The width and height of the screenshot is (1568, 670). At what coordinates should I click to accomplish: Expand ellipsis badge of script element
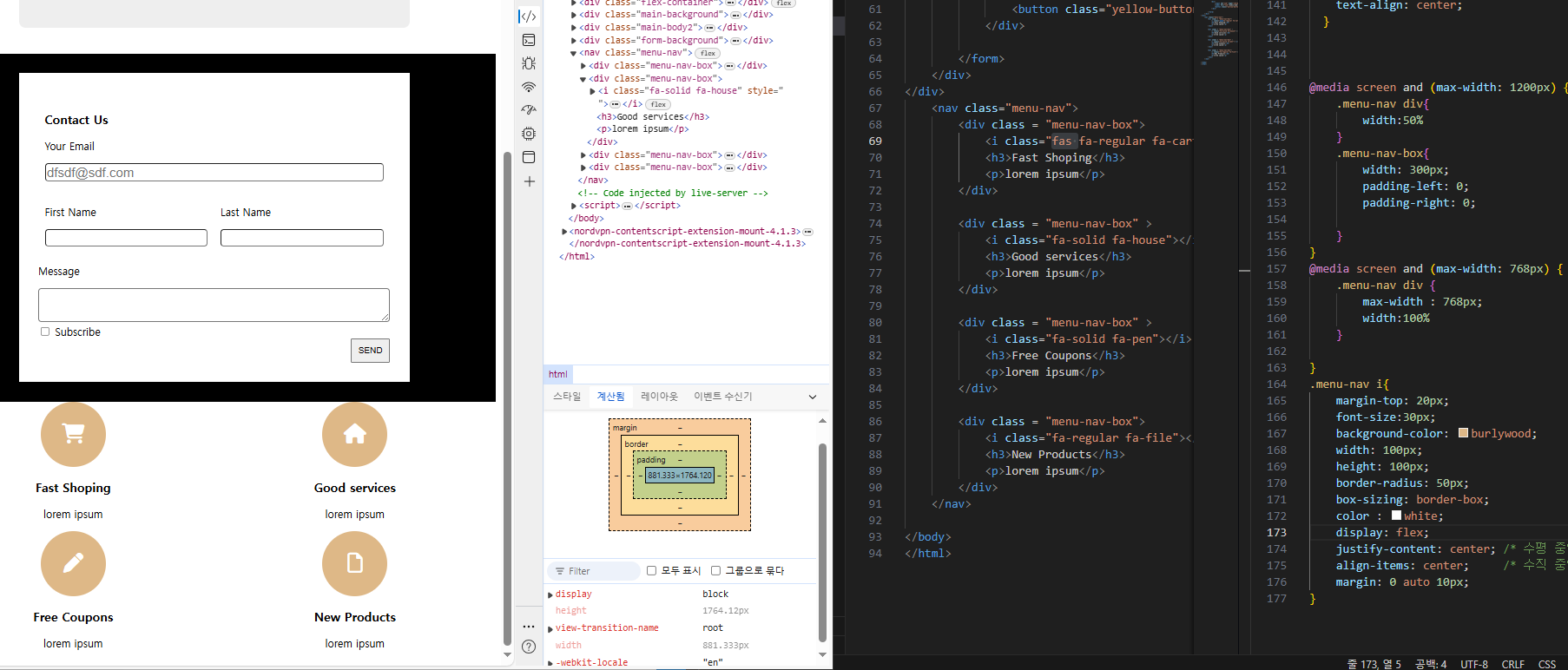[627, 206]
